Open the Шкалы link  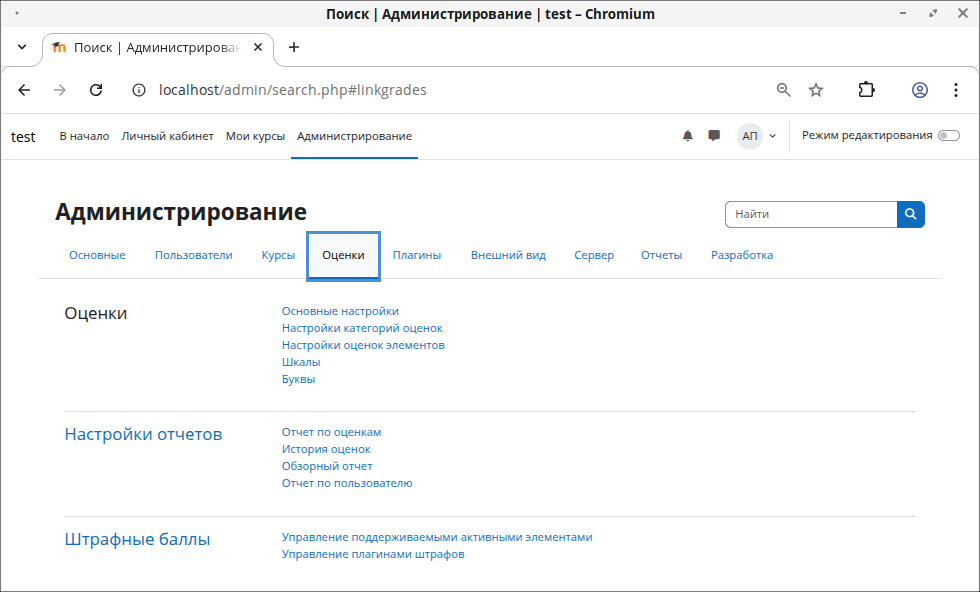pyautogui.click(x=301, y=362)
